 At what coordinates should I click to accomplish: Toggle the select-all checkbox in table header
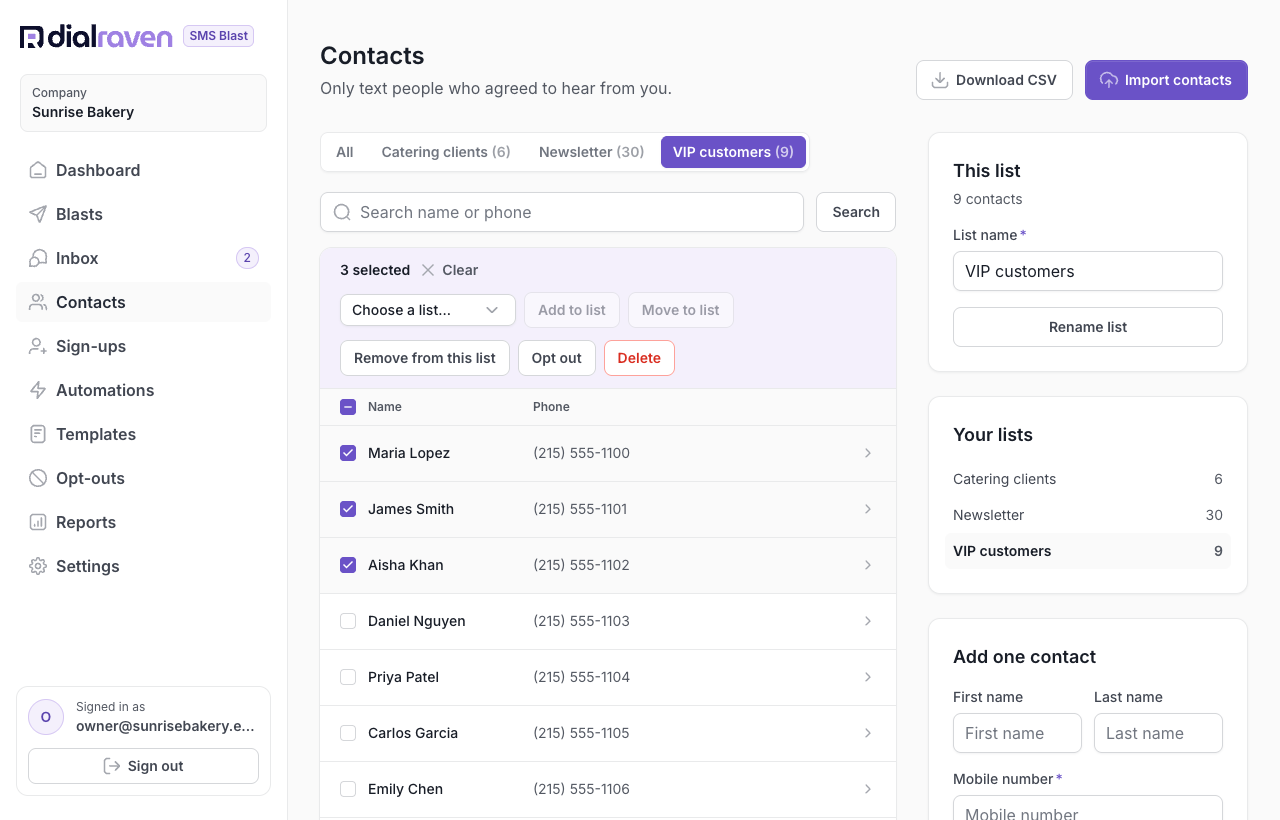coord(348,407)
